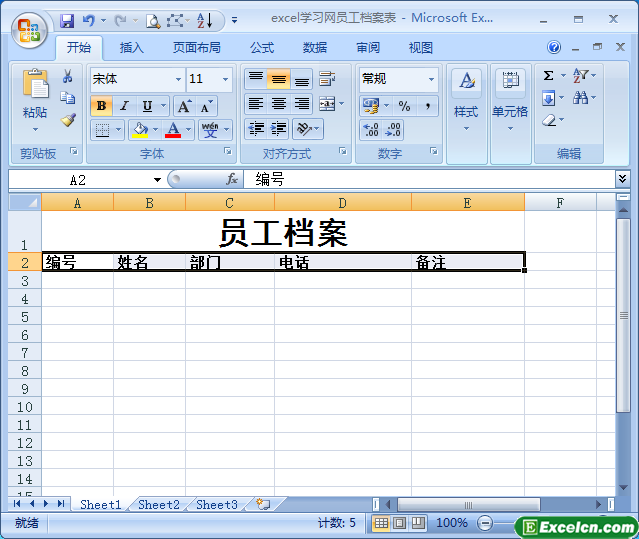Click the Find binoculars icon

click(581, 98)
